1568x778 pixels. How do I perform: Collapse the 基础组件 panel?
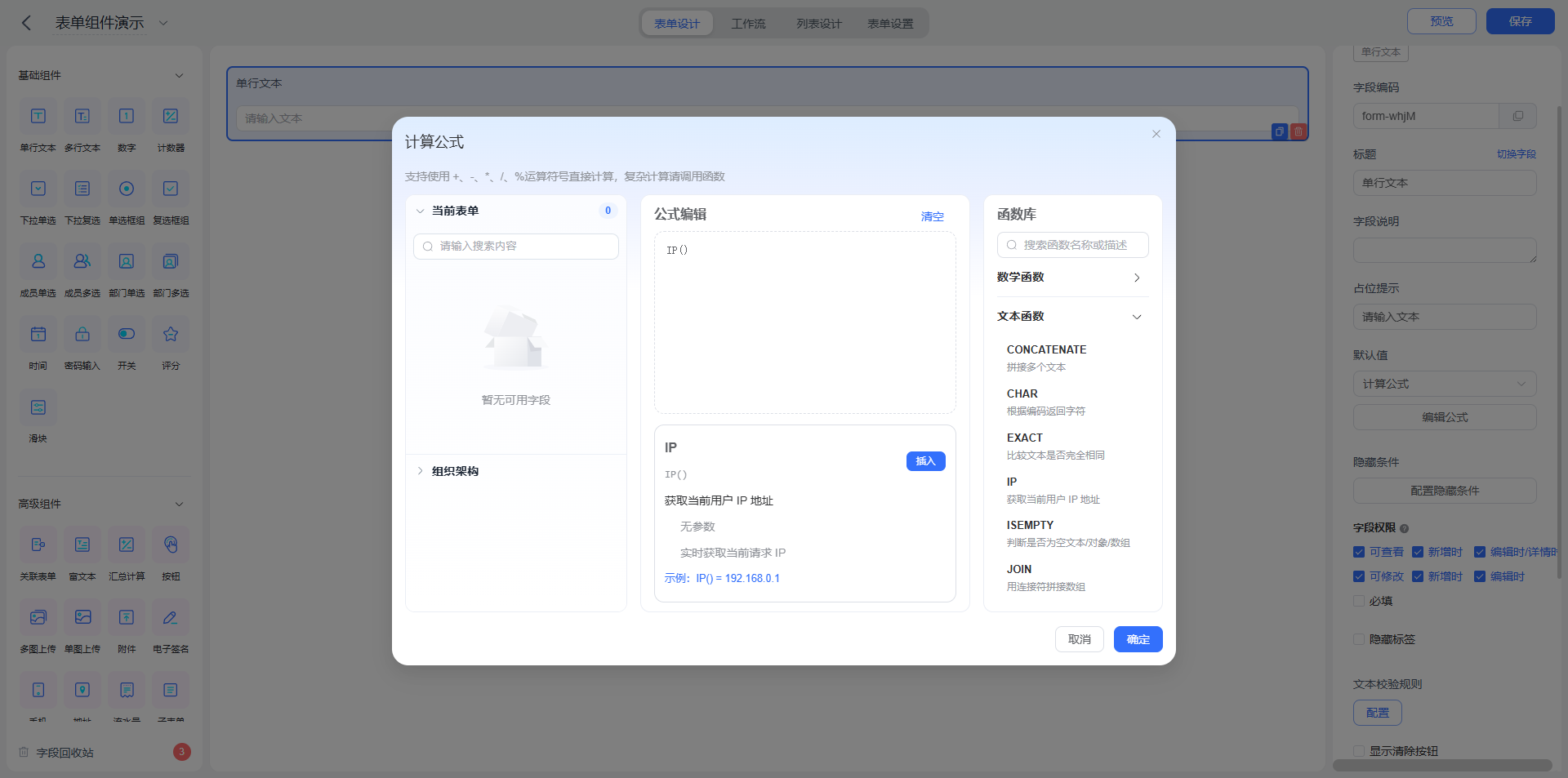[x=179, y=75]
